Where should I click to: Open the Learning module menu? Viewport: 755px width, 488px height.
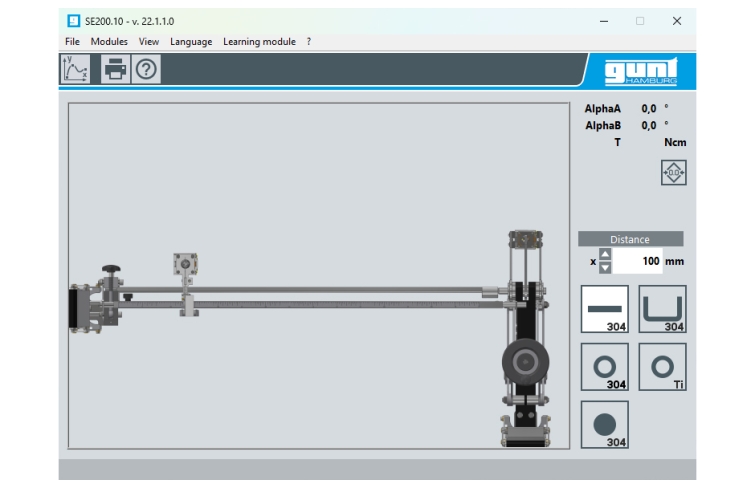[x=260, y=42]
